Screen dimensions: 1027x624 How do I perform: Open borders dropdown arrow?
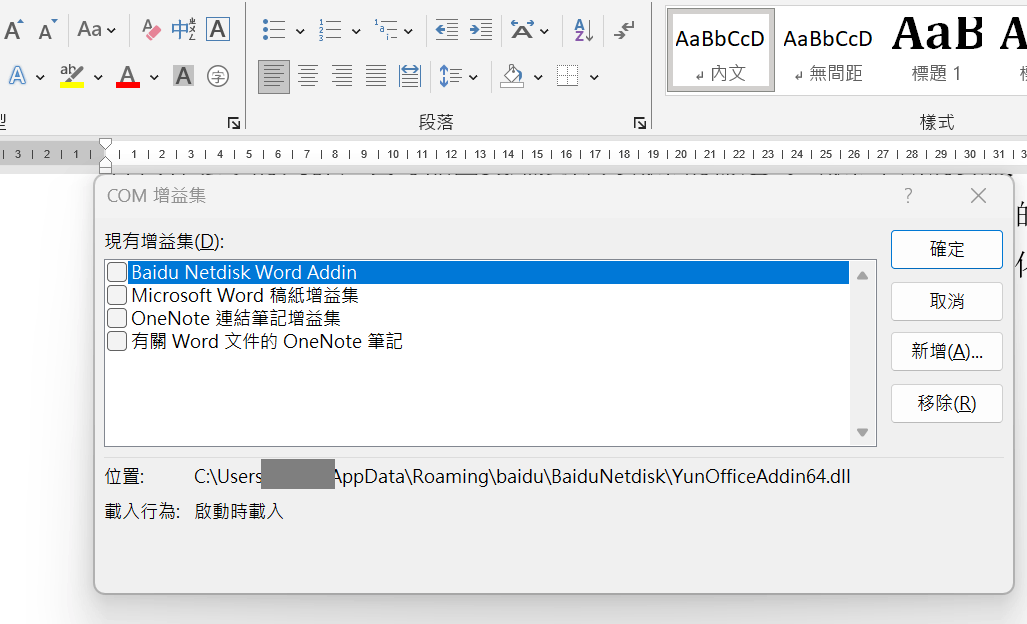(x=594, y=77)
